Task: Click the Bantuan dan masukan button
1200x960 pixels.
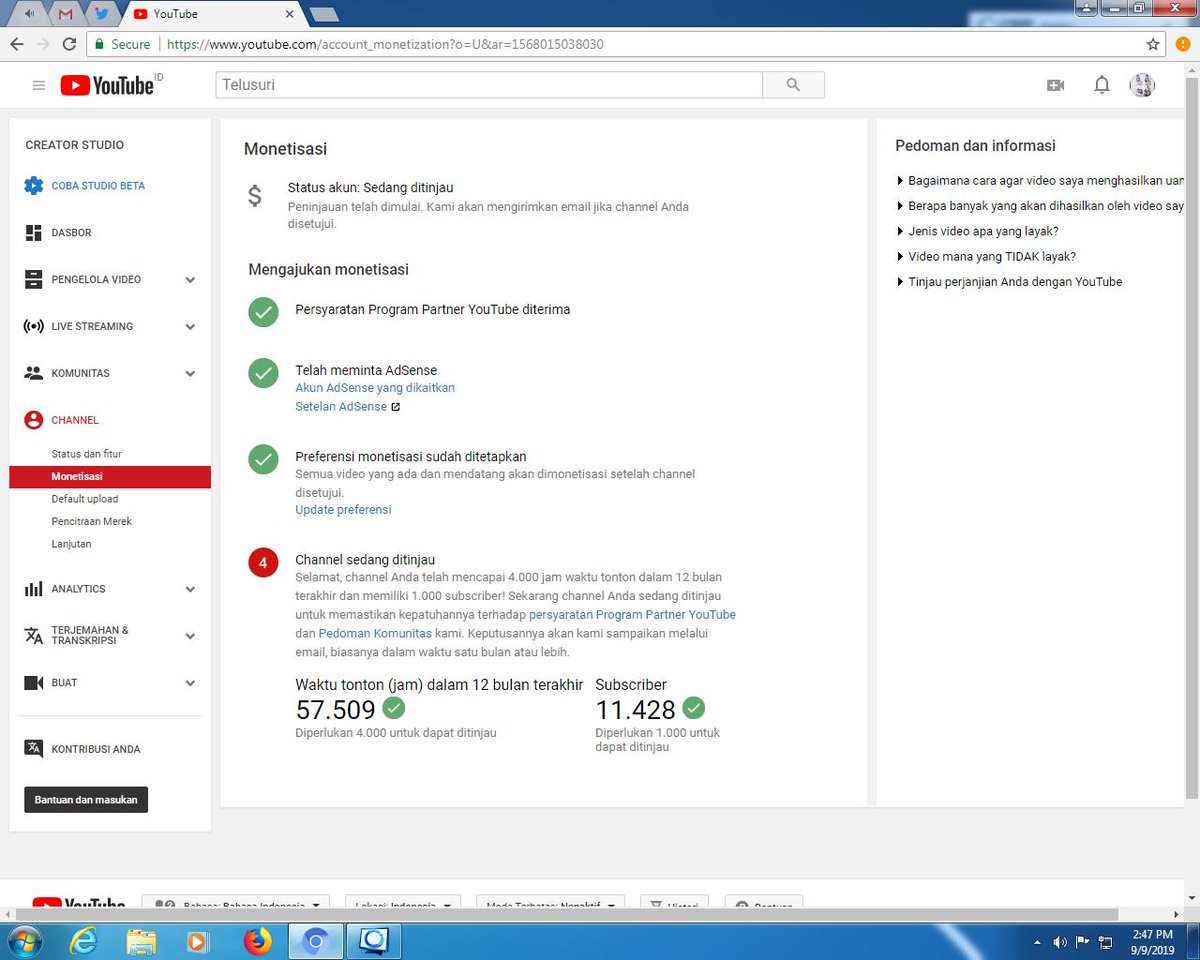Action: click(x=86, y=800)
